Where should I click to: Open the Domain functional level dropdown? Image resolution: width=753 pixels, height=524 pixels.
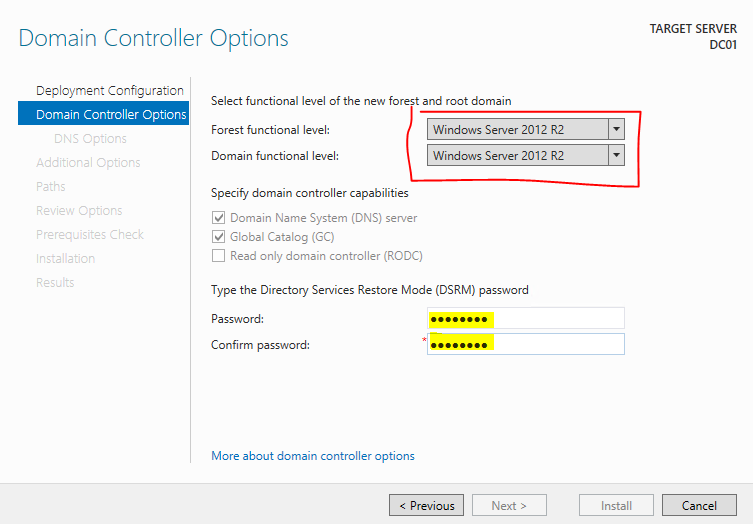click(x=526, y=155)
